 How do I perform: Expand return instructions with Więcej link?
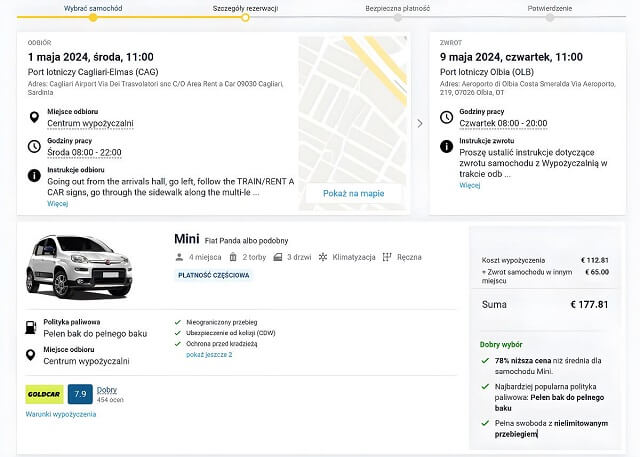click(x=470, y=185)
